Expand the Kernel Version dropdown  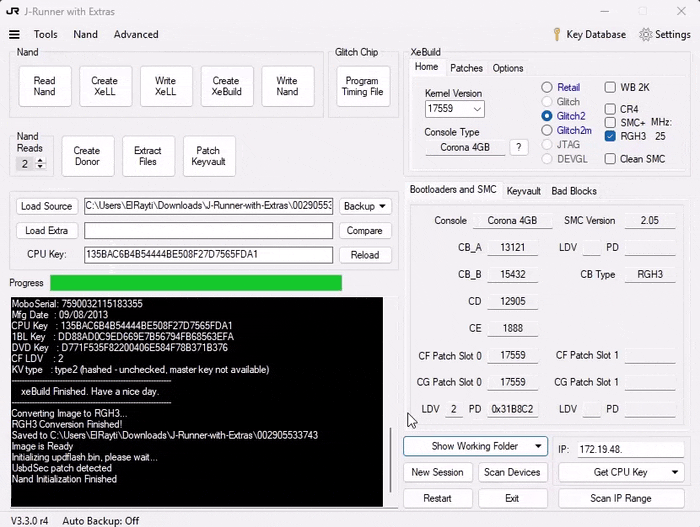[x=477, y=109]
